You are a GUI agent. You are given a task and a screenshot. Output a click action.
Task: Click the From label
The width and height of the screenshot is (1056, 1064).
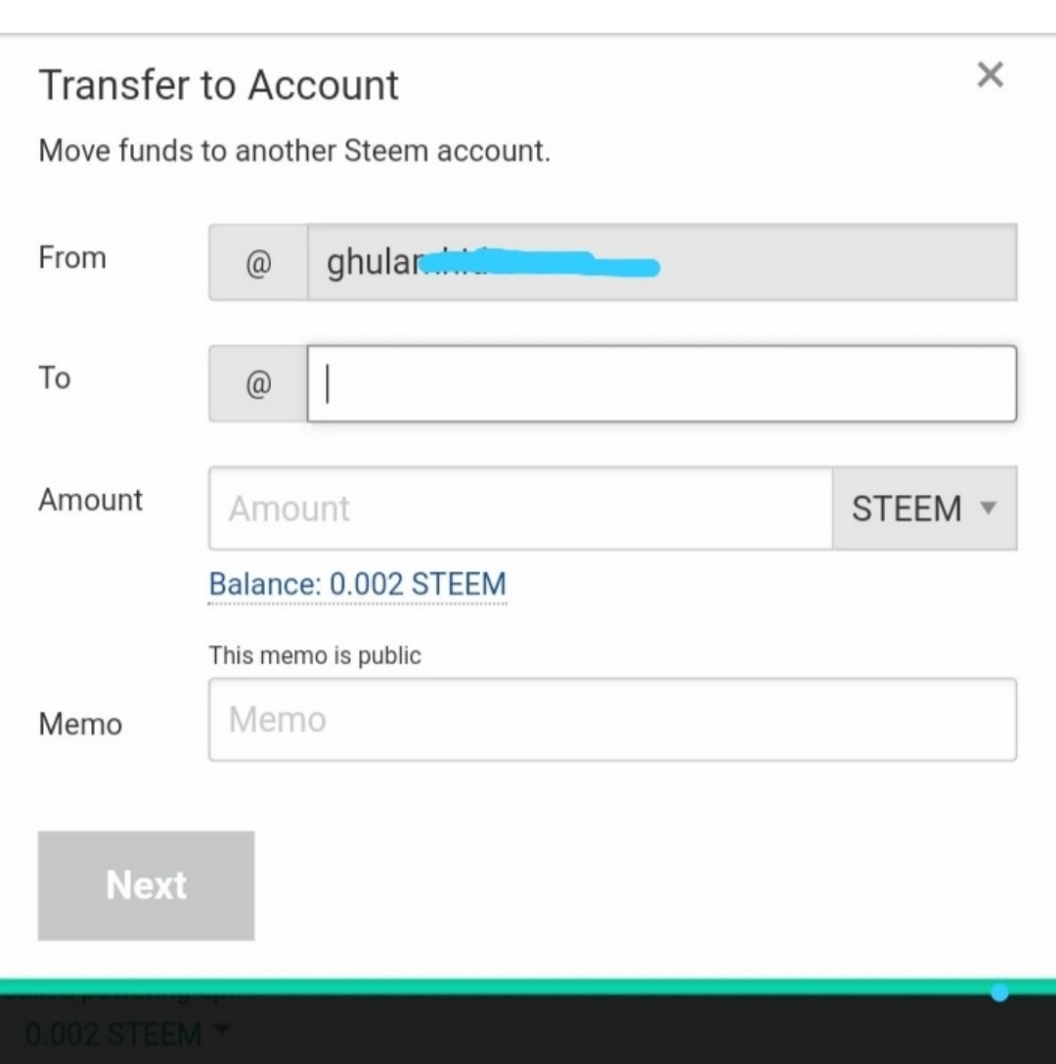click(73, 258)
